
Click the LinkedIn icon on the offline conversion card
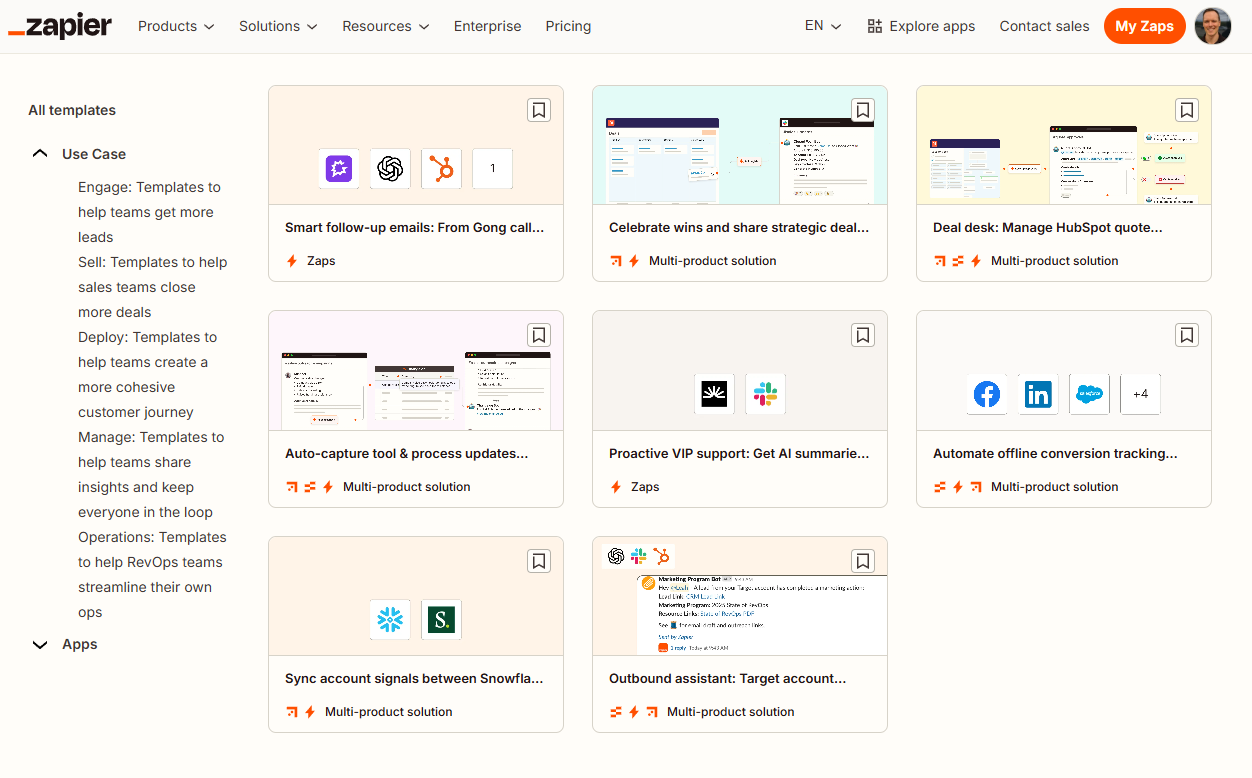coord(1037,394)
